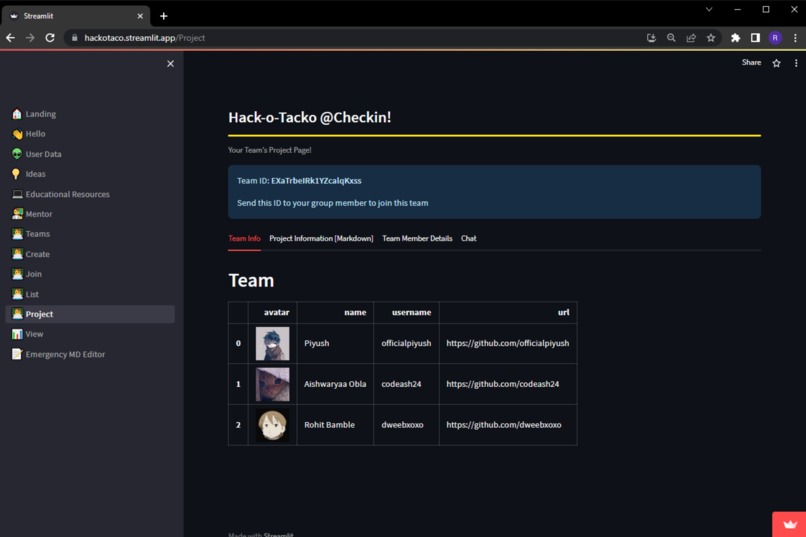The image size is (806, 537).
Task: Switch to Project Information [Markdown] tab
Action: click(321, 238)
